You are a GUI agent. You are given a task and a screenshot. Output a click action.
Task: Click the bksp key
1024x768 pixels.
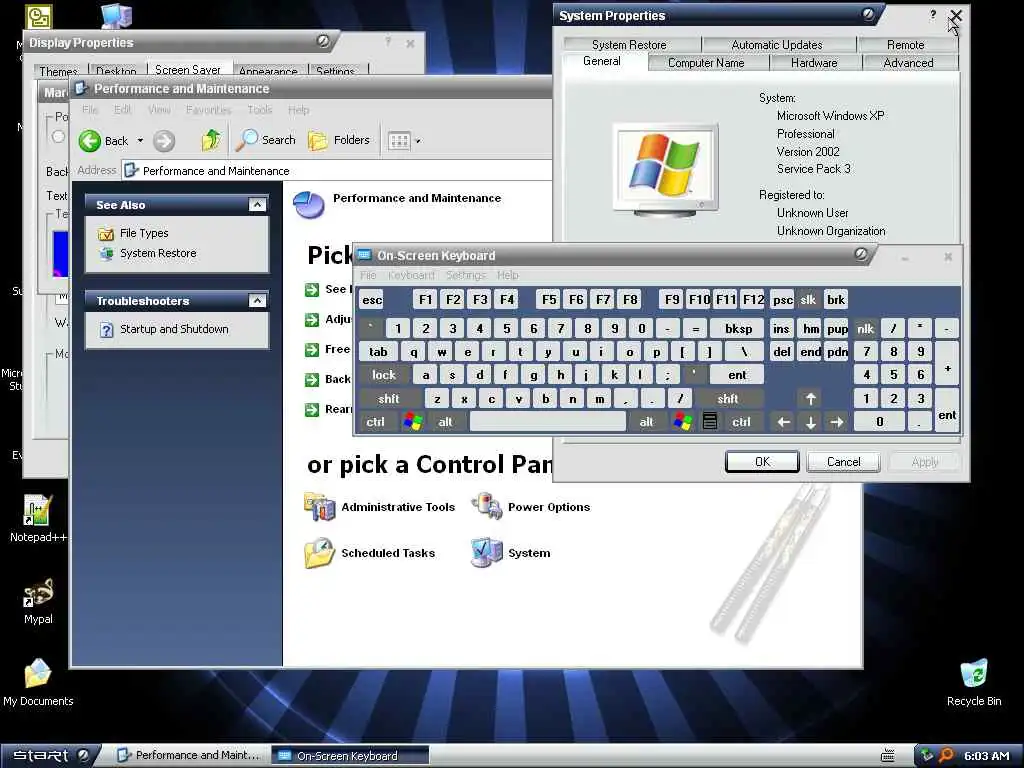point(739,328)
